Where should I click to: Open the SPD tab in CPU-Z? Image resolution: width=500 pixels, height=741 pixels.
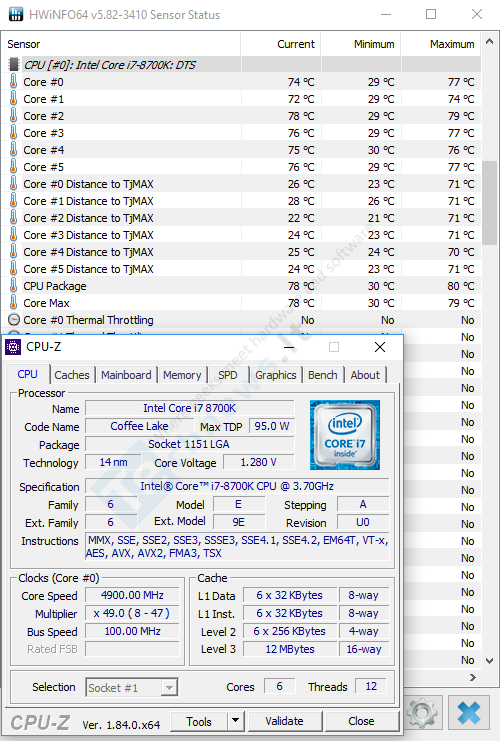(228, 375)
